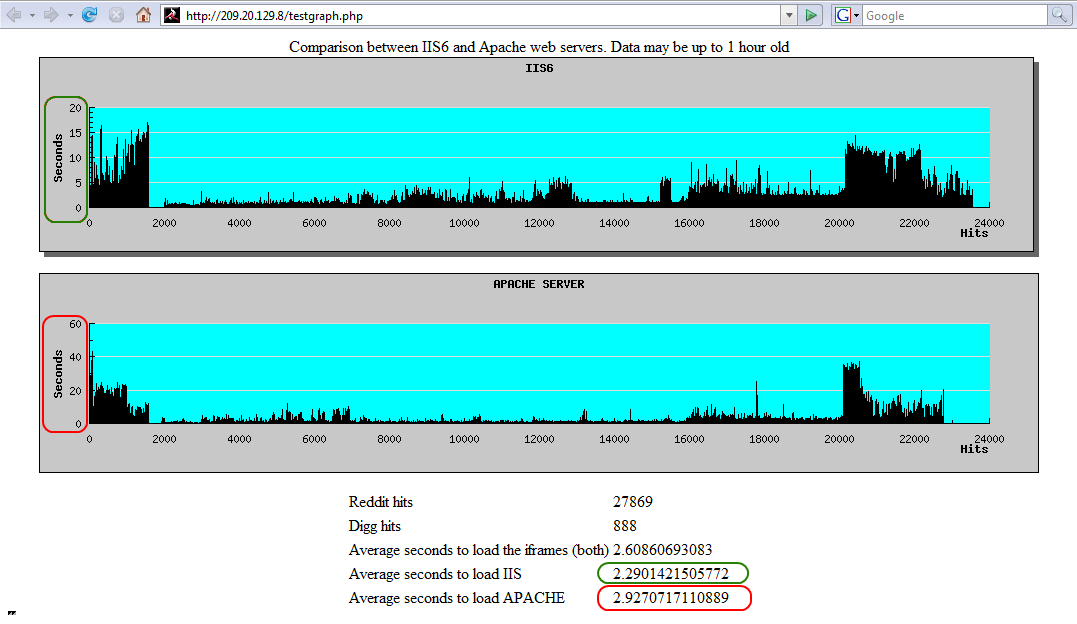
Task: Click the Reddit hits count 27869
Action: tap(633, 502)
